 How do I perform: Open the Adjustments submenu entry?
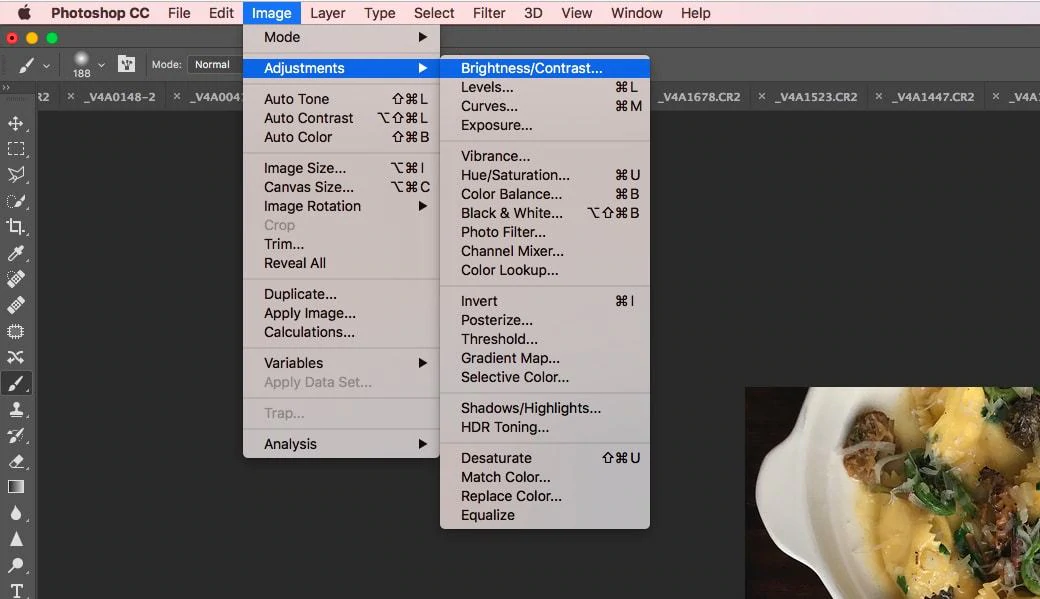pos(341,68)
